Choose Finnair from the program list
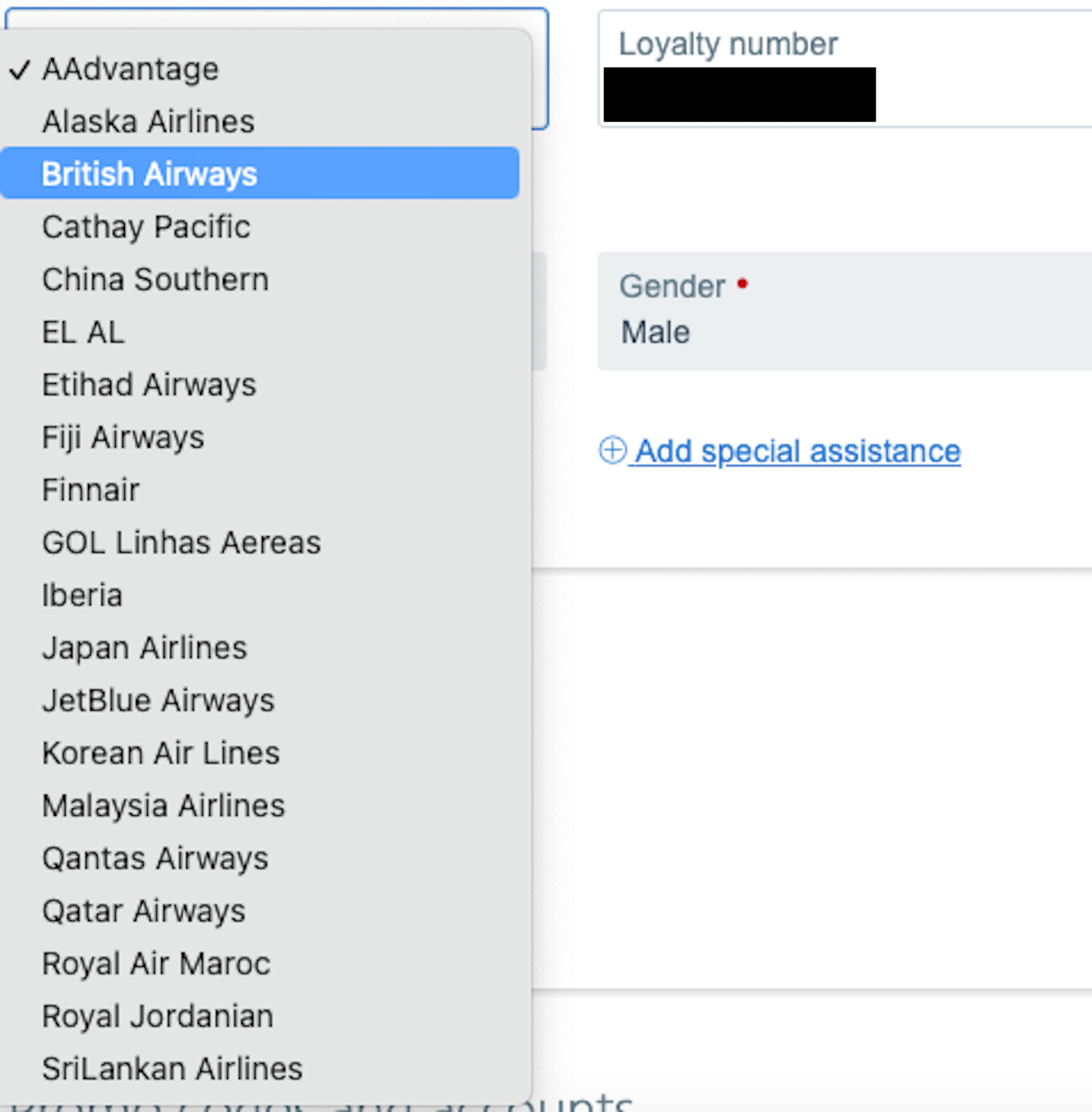The height and width of the screenshot is (1112, 1092). pos(91,490)
